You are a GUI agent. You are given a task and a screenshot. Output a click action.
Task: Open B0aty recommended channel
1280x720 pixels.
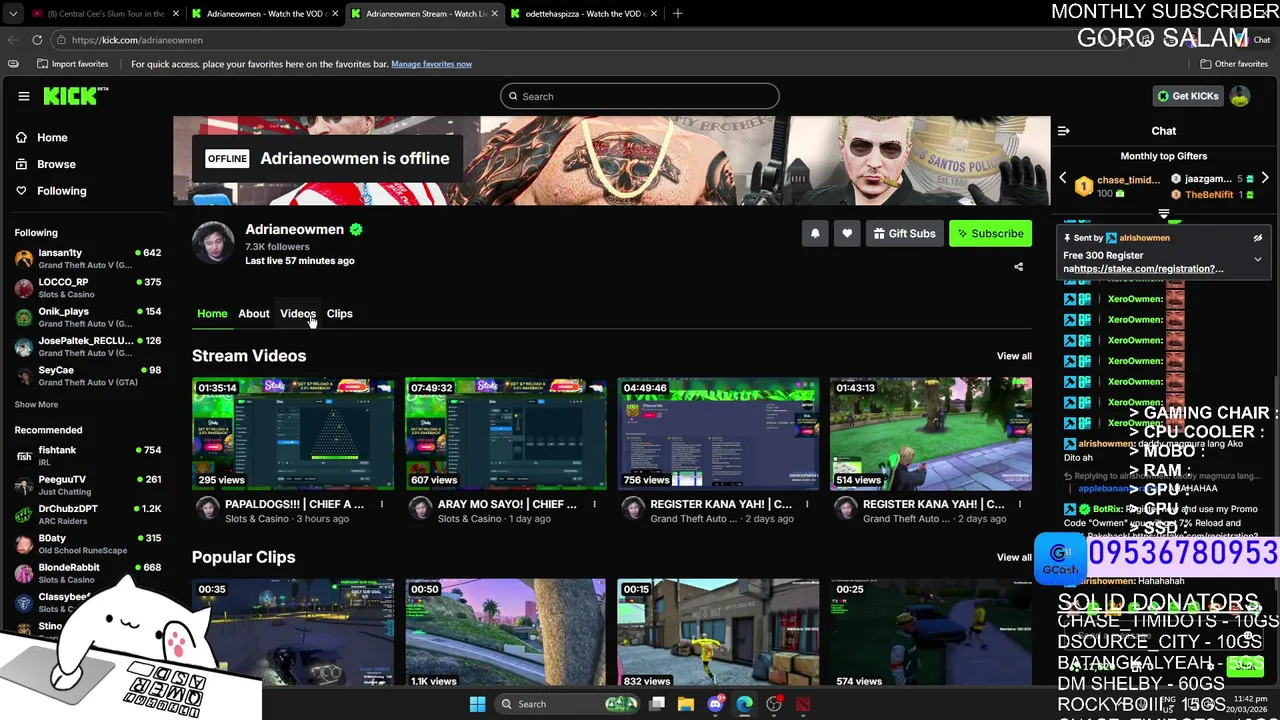point(88,544)
